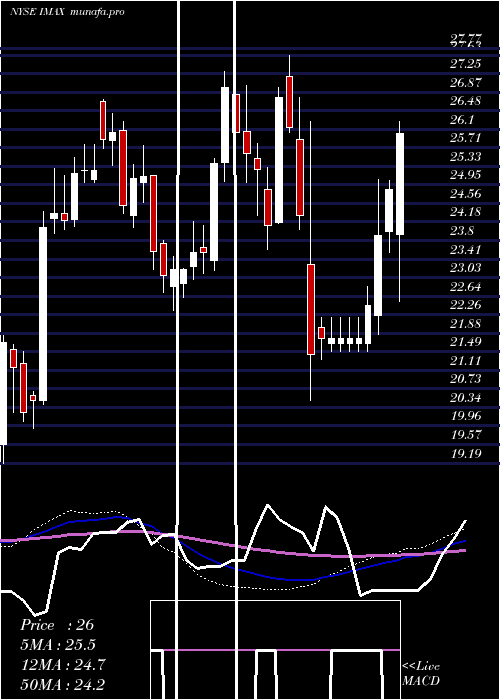Click the 27.25 price axis label
This screenshot has width=500, height=700.
coord(465,64)
